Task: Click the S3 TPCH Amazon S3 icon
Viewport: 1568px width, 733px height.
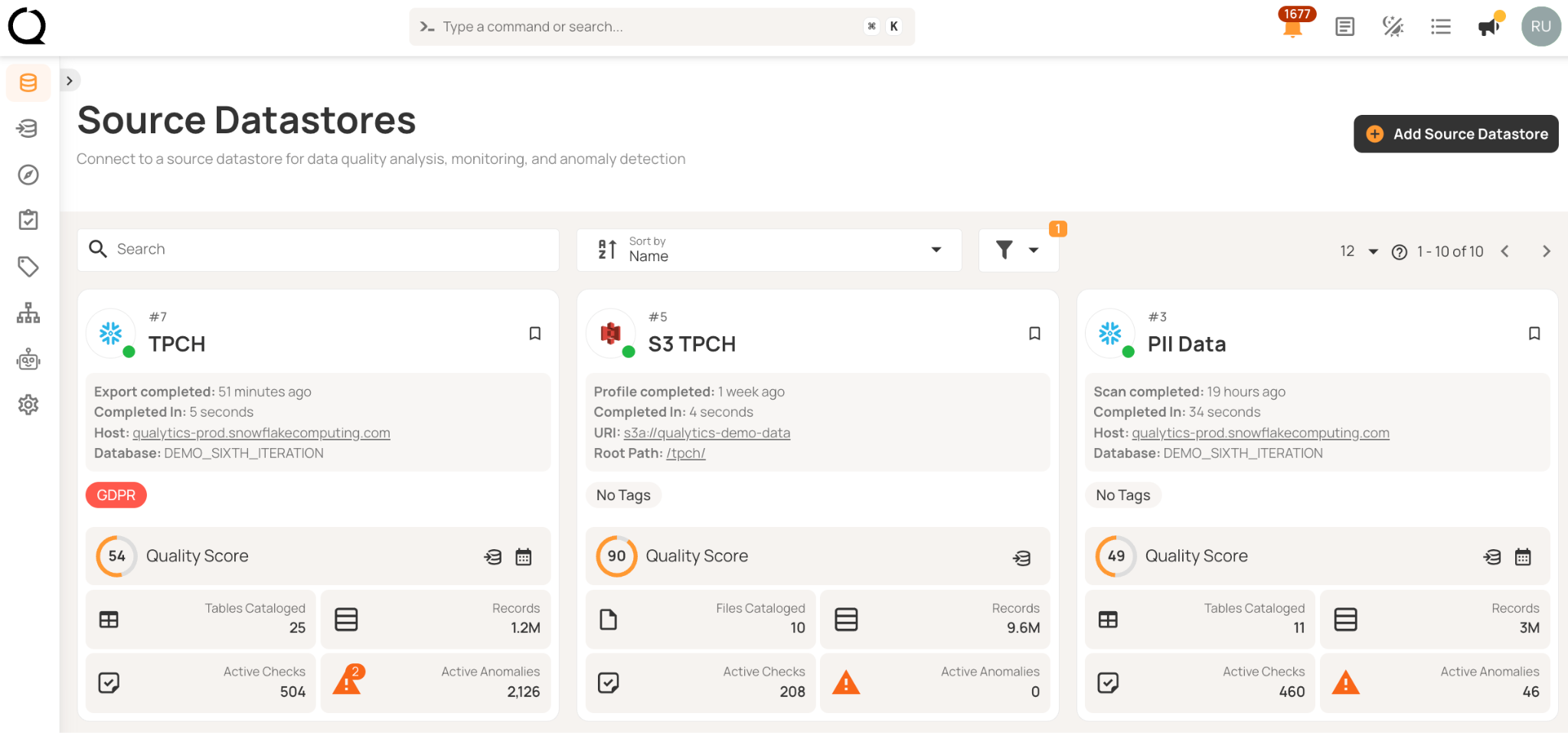Action: (x=611, y=333)
